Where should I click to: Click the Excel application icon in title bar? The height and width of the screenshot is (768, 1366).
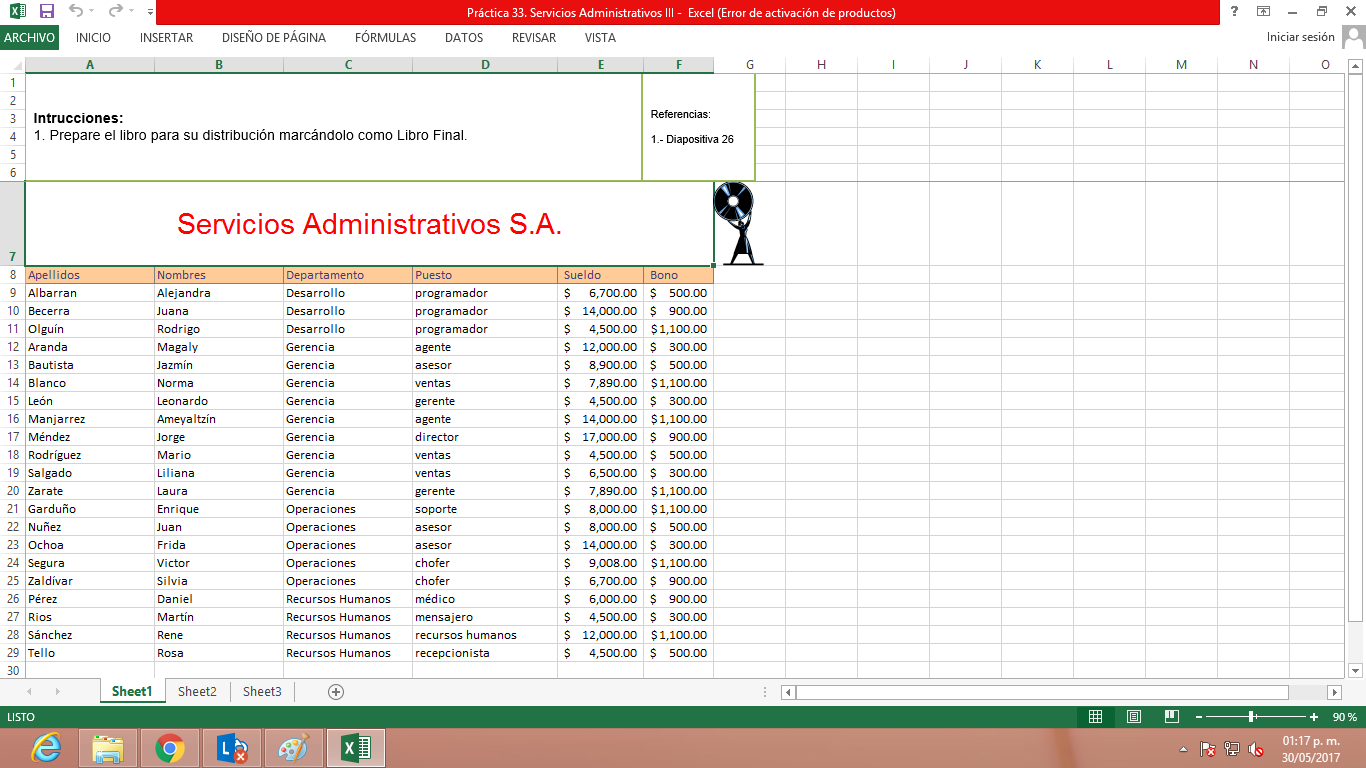click(x=17, y=12)
